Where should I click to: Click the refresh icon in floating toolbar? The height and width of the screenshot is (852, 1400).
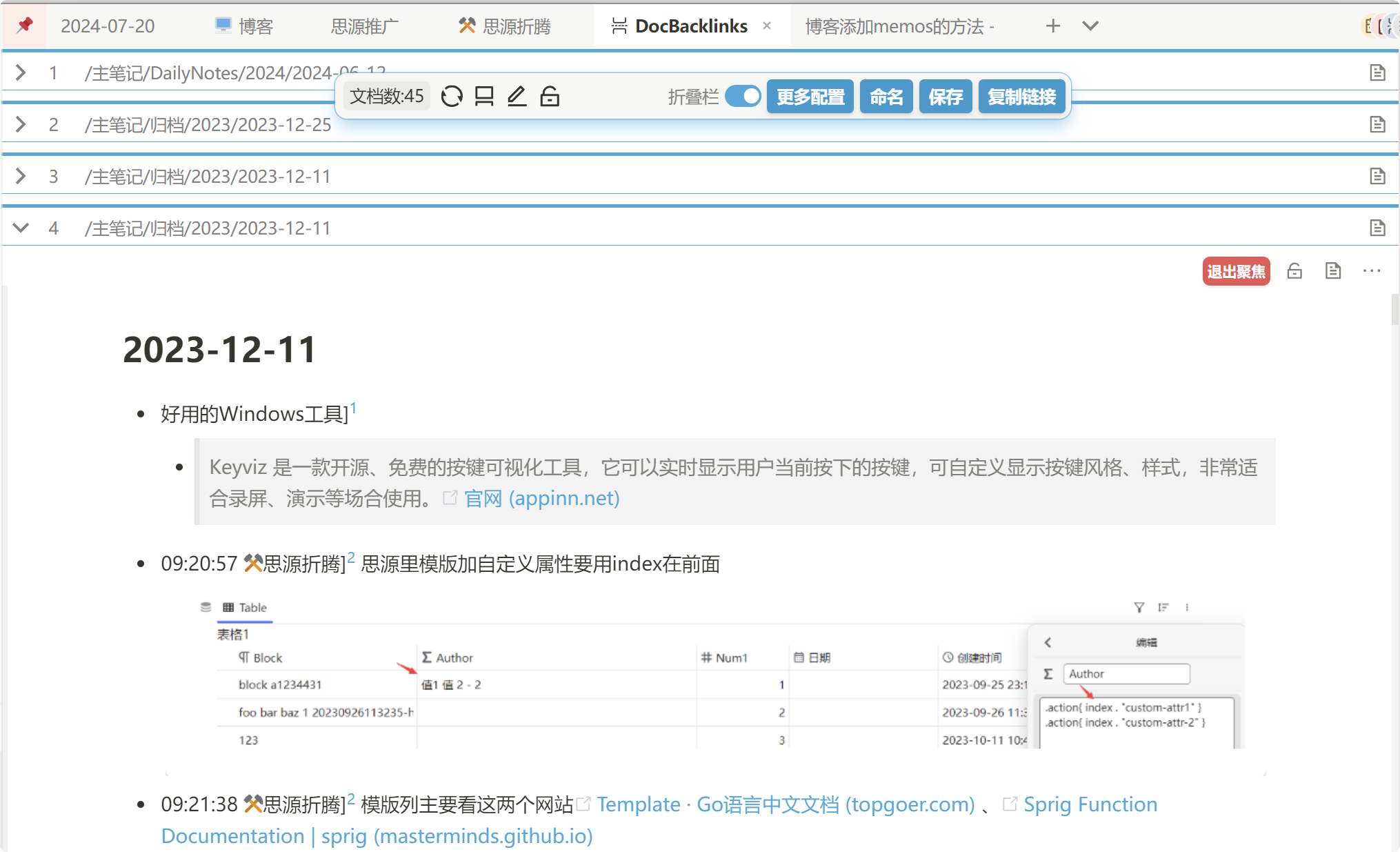point(452,97)
